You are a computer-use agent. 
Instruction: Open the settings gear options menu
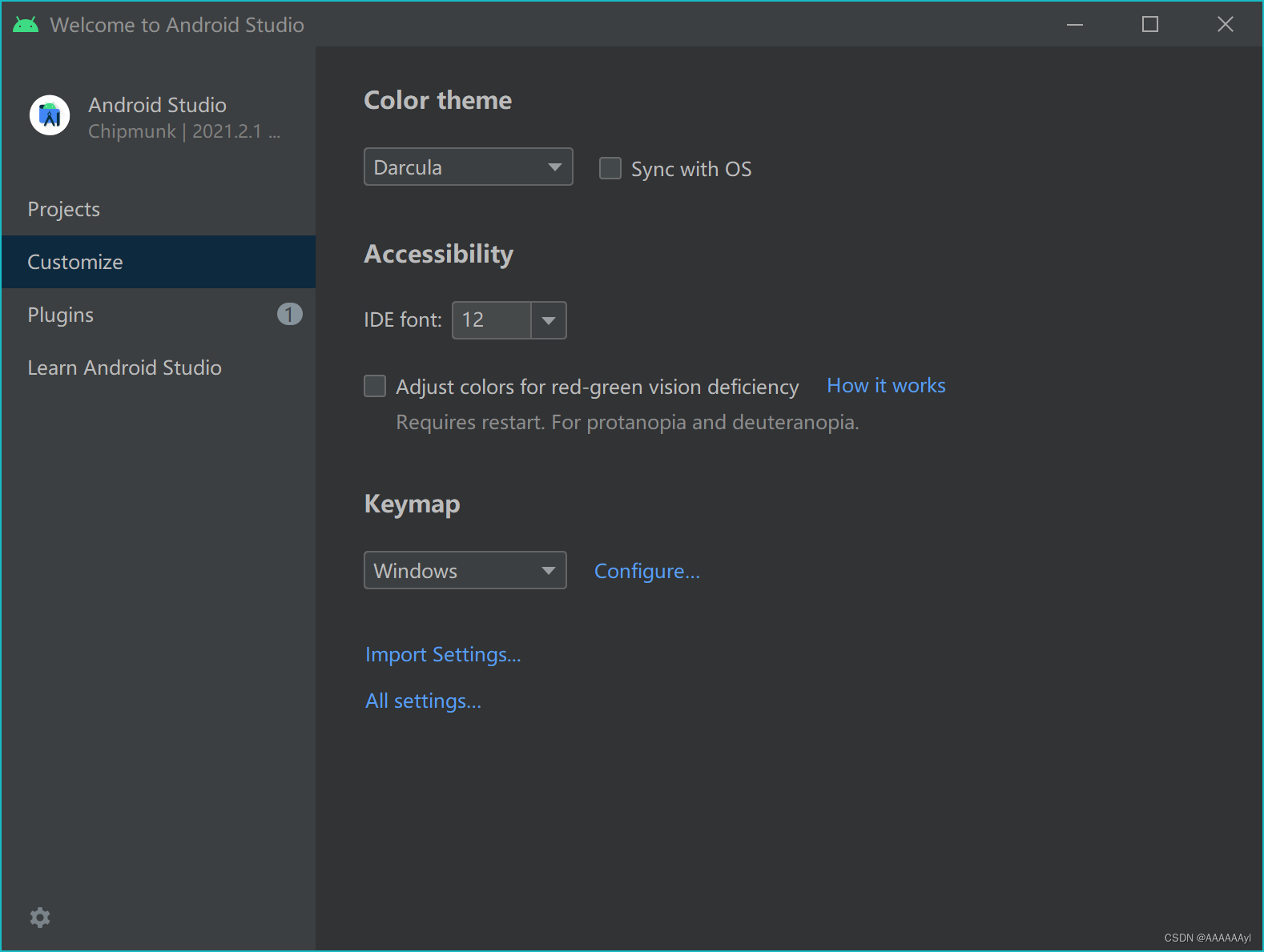click(40, 918)
